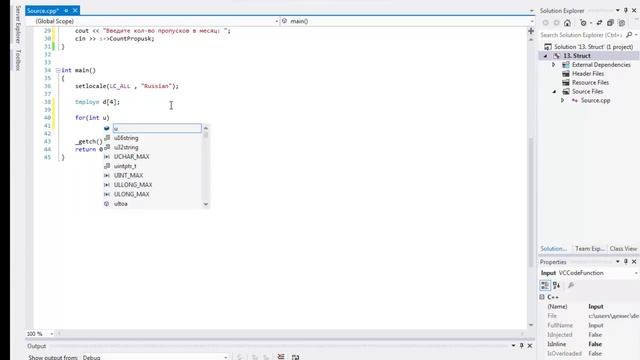640x360 pixels.
Task: Open the Solution Explorer bottom tab
Action: pyautogui.click(x=554, y=249)
